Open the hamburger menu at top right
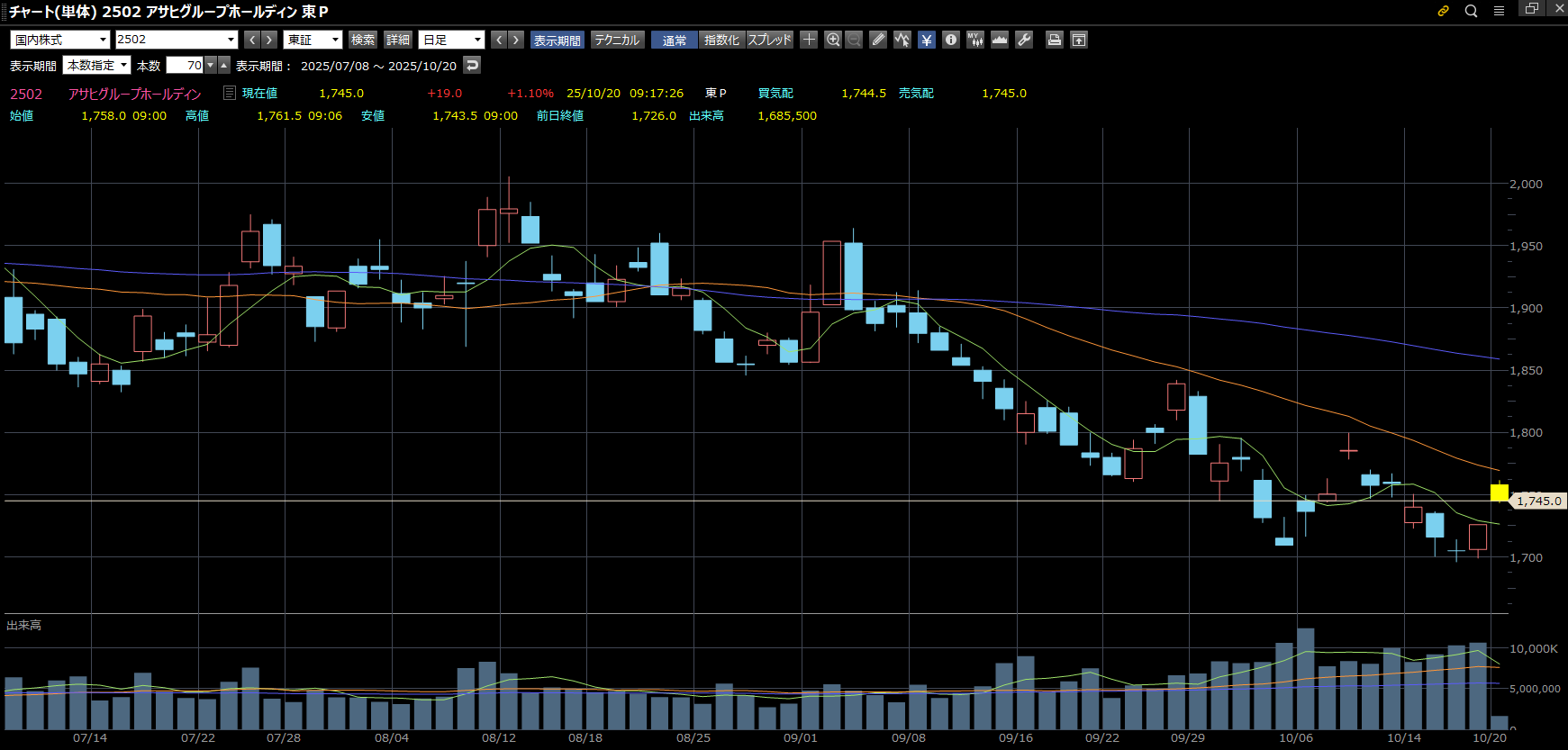1568x750 pixels. pos(1499,11)
